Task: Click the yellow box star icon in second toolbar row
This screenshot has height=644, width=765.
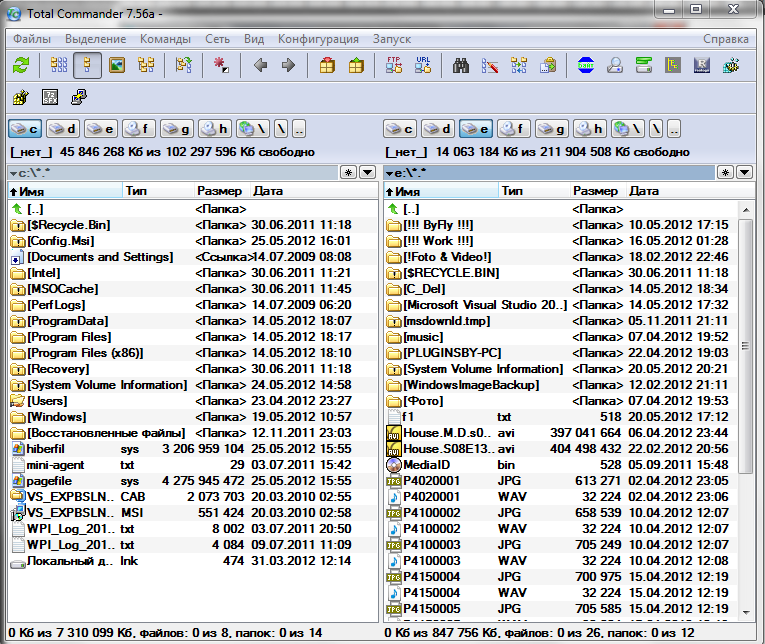Action: 20,97
